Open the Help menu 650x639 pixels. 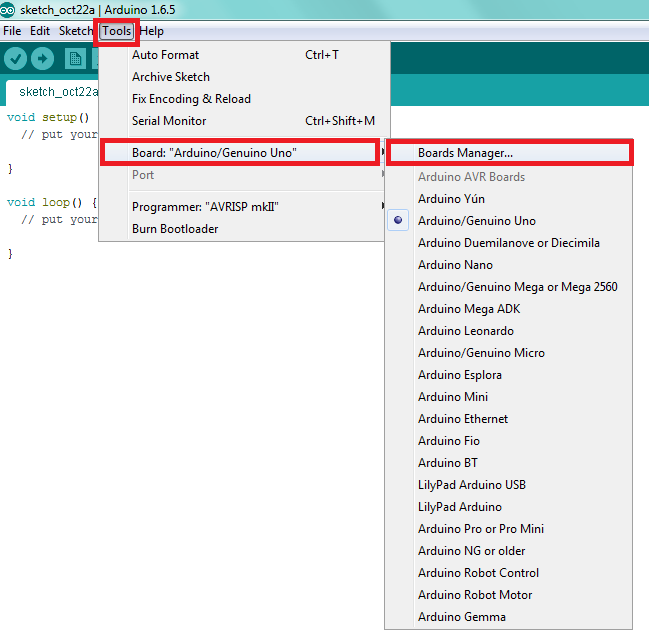pyautogui.click(x=152, y=31)
